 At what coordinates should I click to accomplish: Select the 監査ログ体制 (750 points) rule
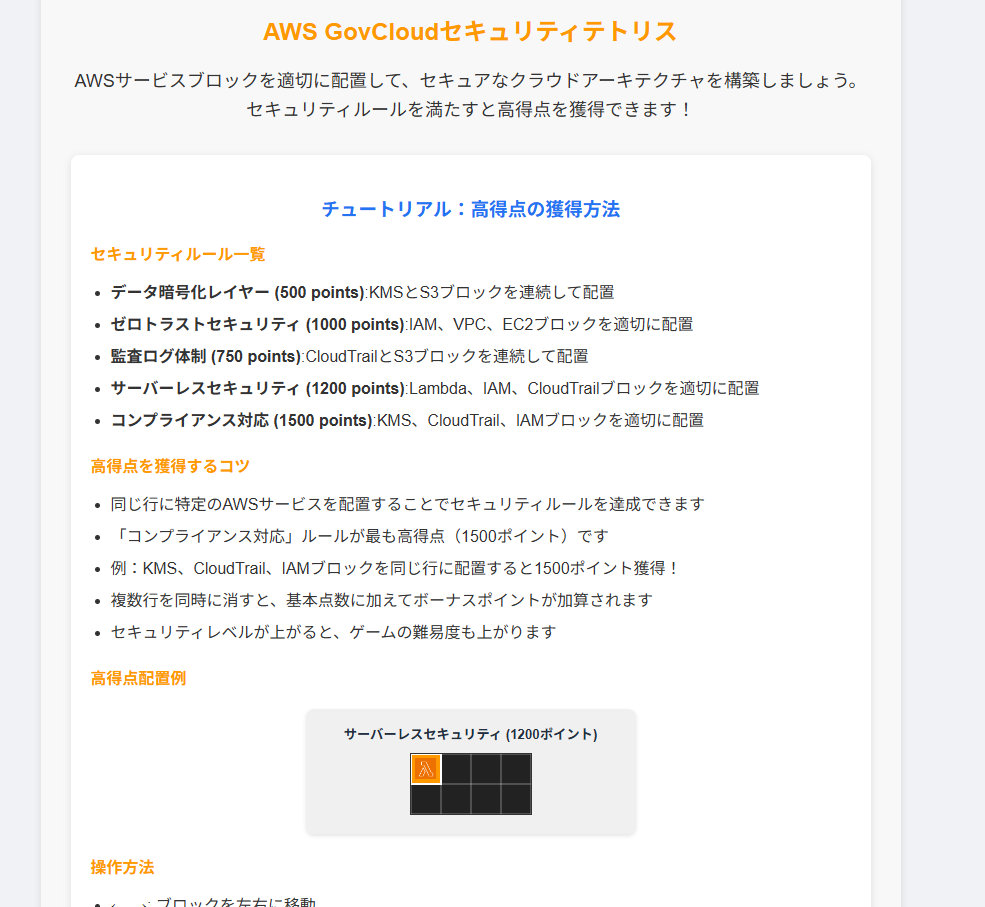[x=349, y=356]
